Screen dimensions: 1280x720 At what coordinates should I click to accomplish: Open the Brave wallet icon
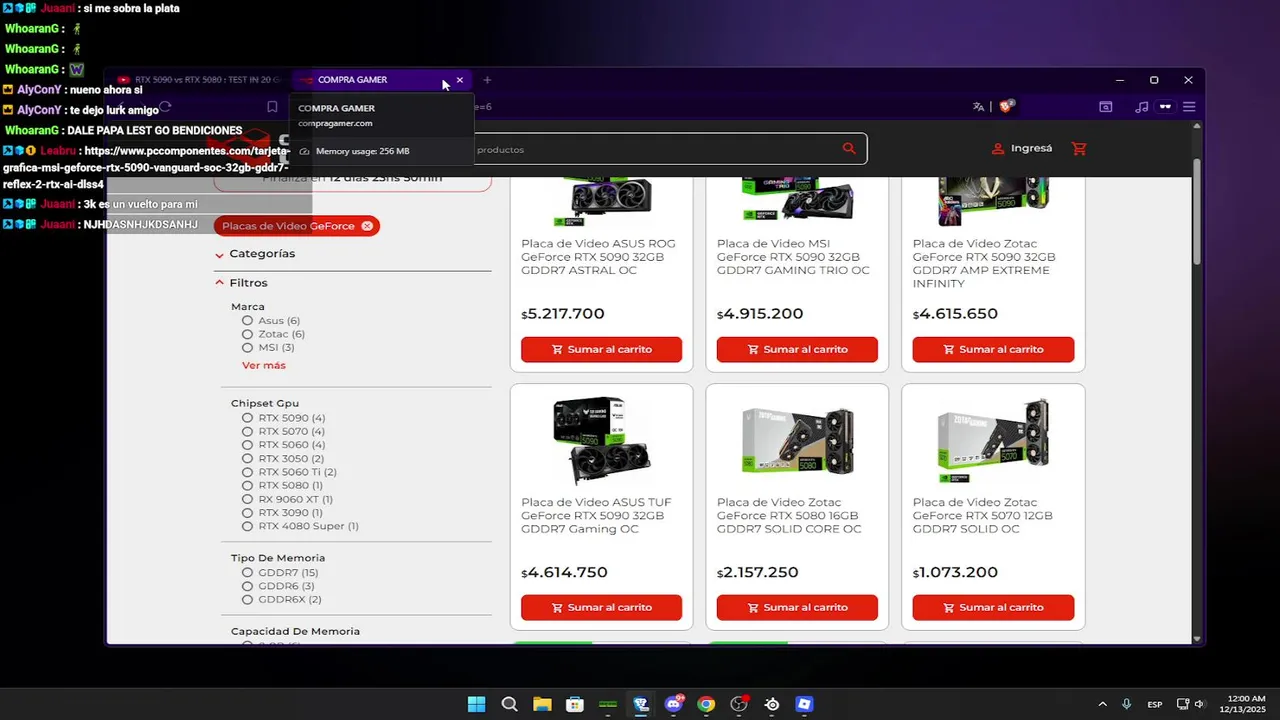coord(1165,106)
